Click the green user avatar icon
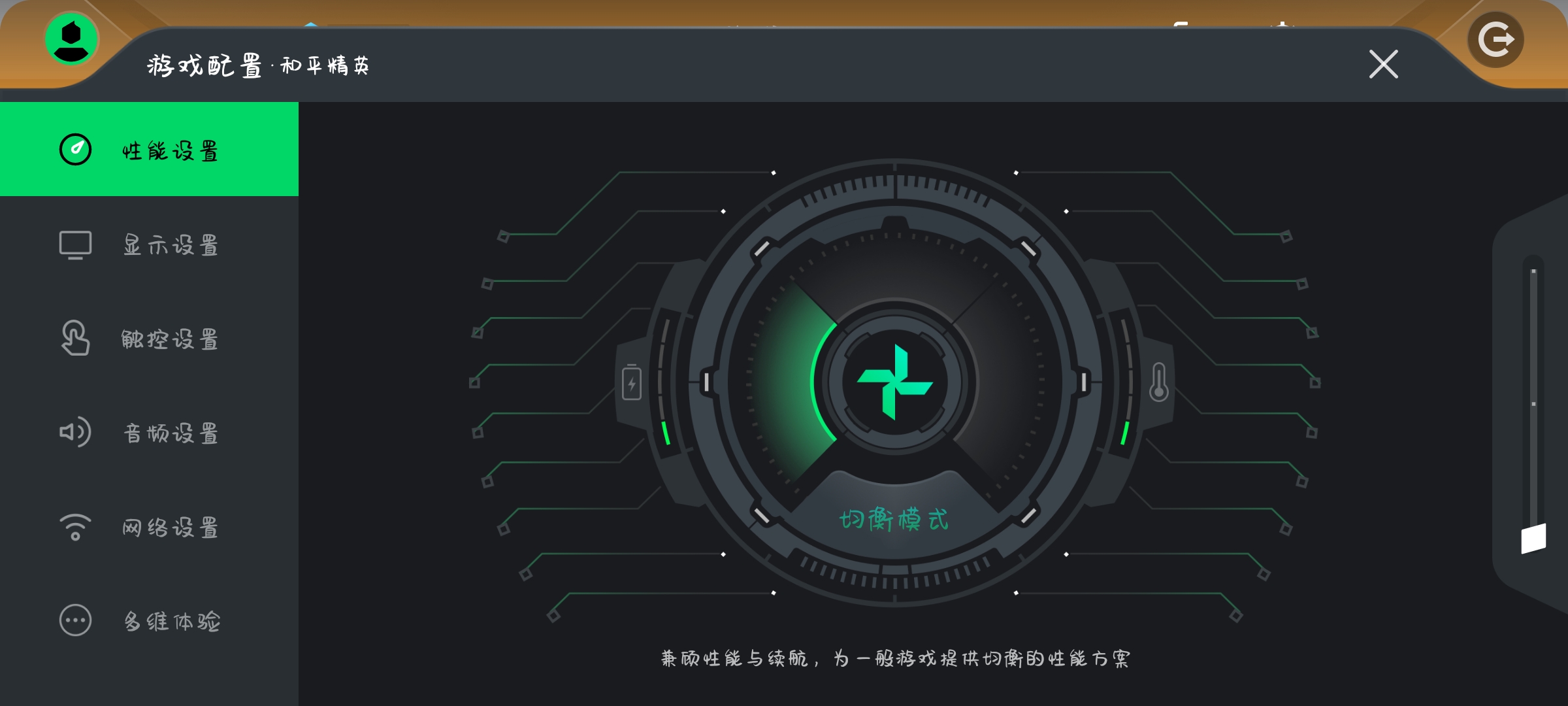The image size is (1568, 706). point(72,39)
